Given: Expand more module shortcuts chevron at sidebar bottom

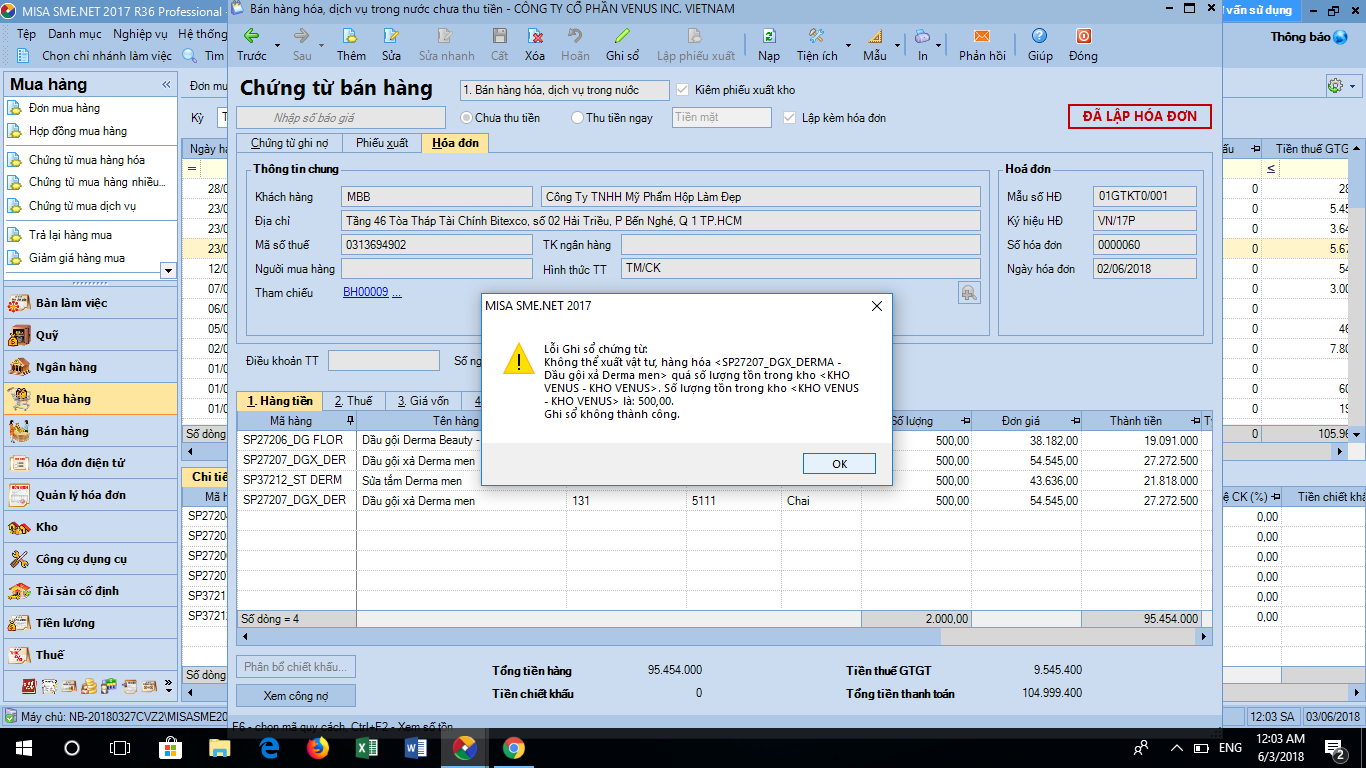Looking at the screenshot, I should 168,687.
